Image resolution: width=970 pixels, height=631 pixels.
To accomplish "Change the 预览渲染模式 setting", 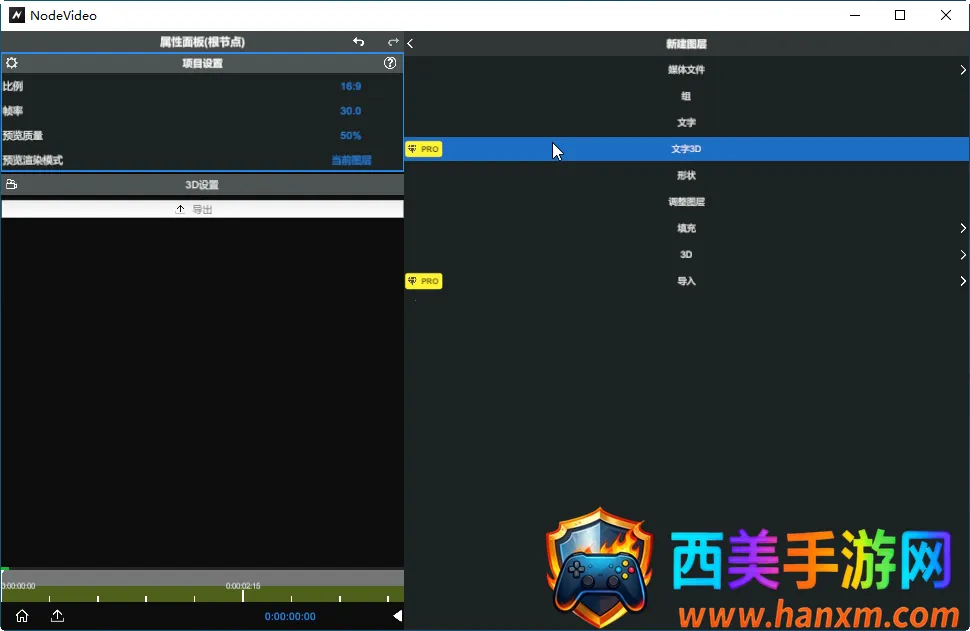I will (x=351, y=160).
